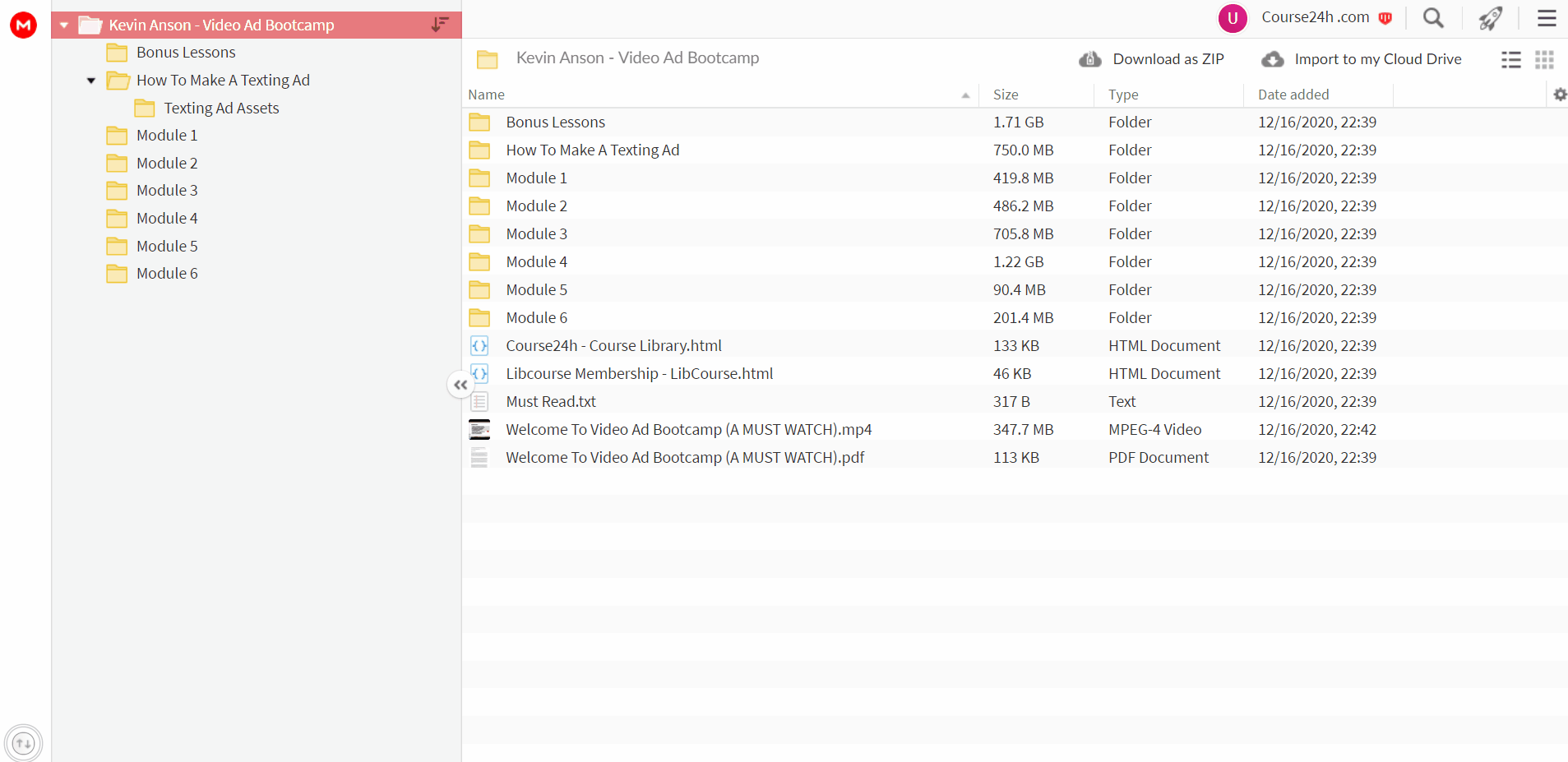Click the U user avatar
The height and width of the screenshot is (762, 1568).
[x=1233, y=18]
